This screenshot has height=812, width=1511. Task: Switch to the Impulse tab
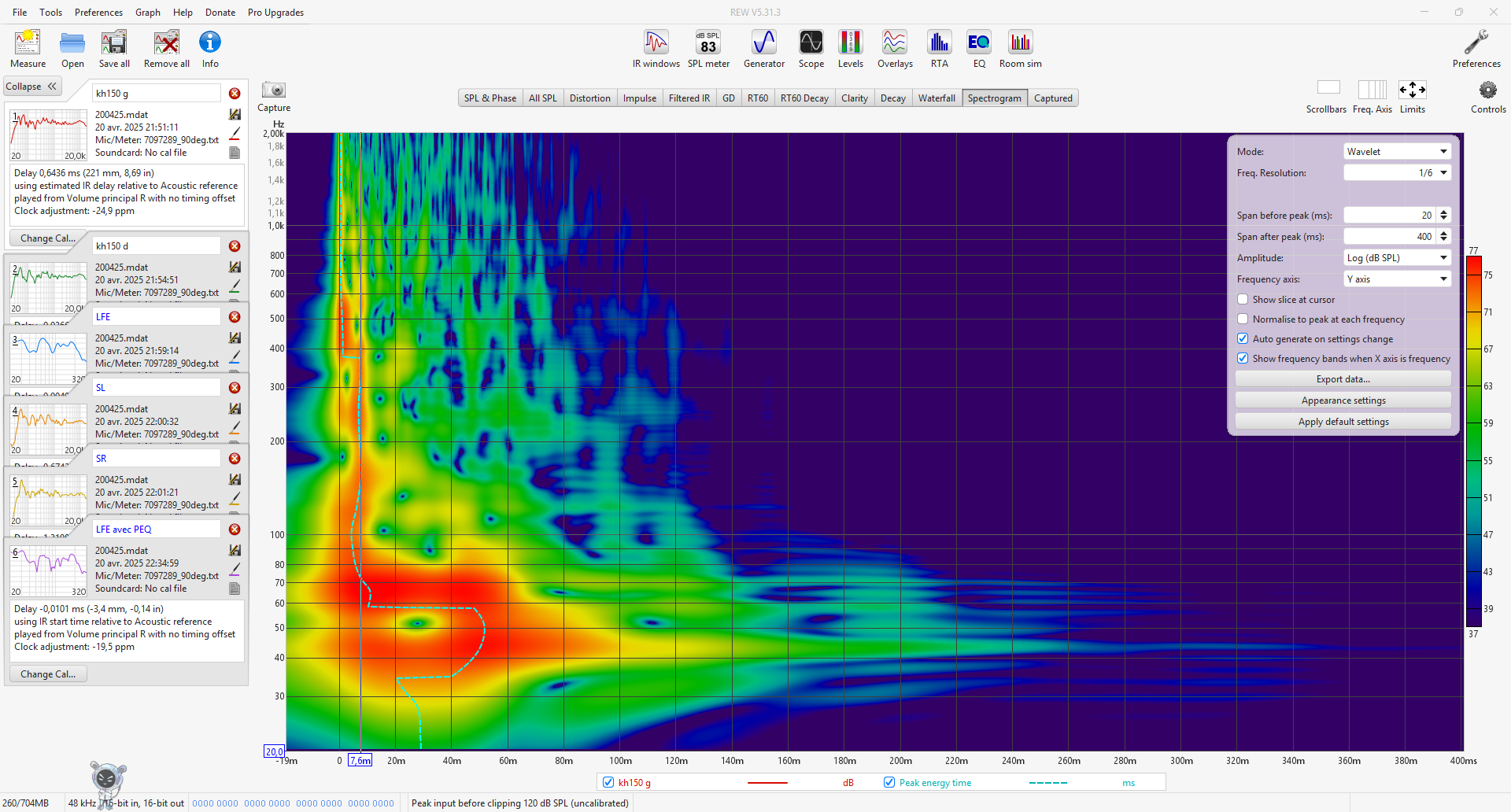640,98
